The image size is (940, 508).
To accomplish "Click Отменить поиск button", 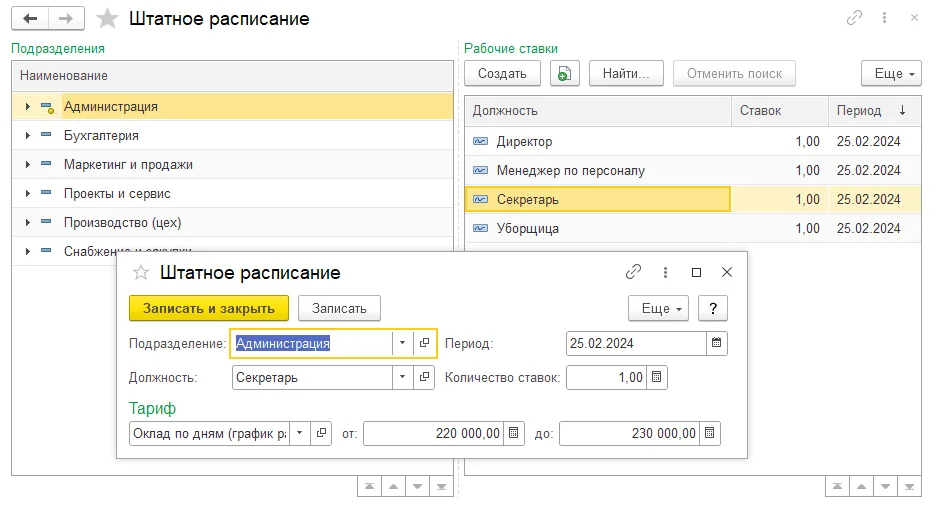I will click(734, 74).
